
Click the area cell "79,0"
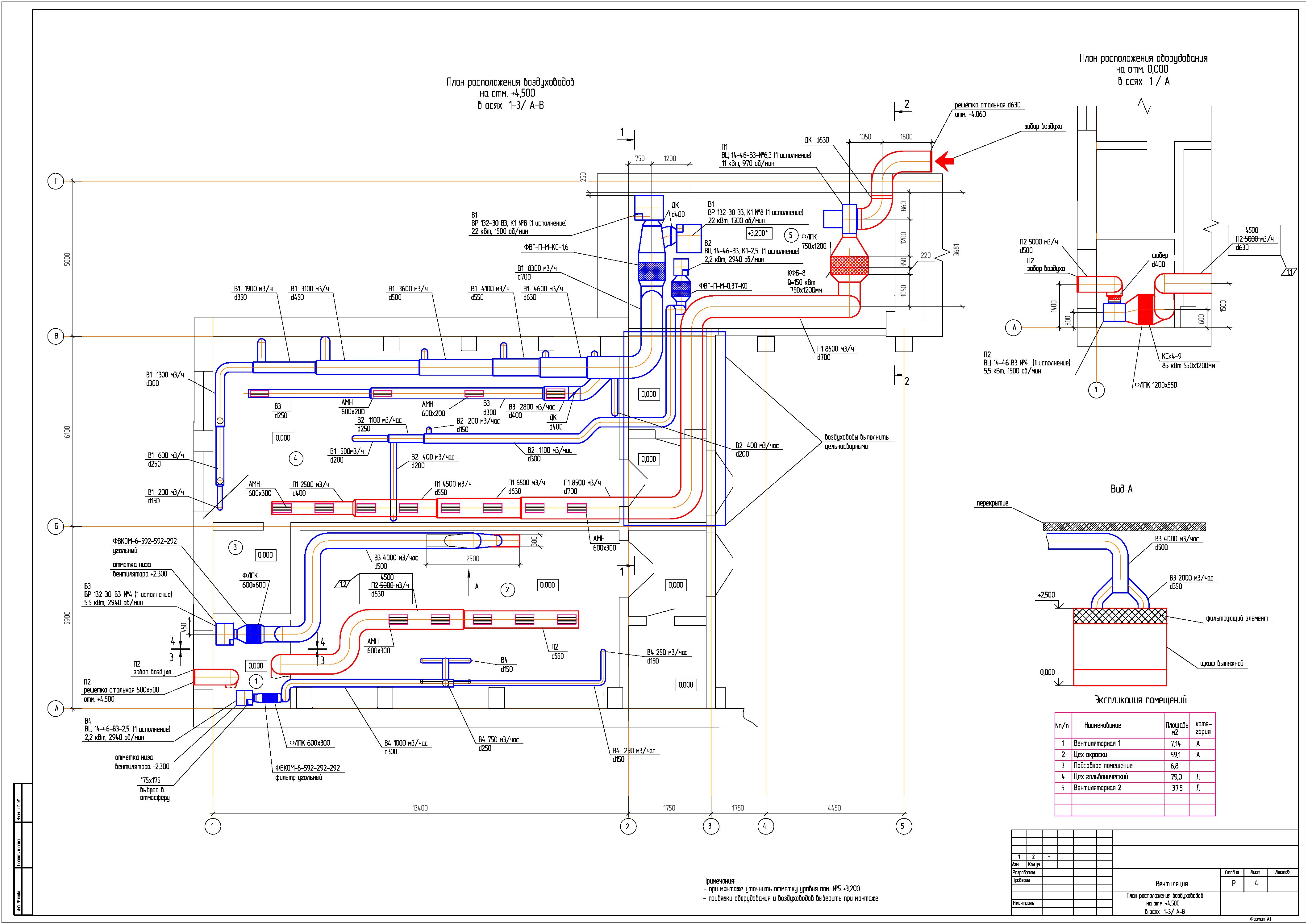coord(1177,777)
